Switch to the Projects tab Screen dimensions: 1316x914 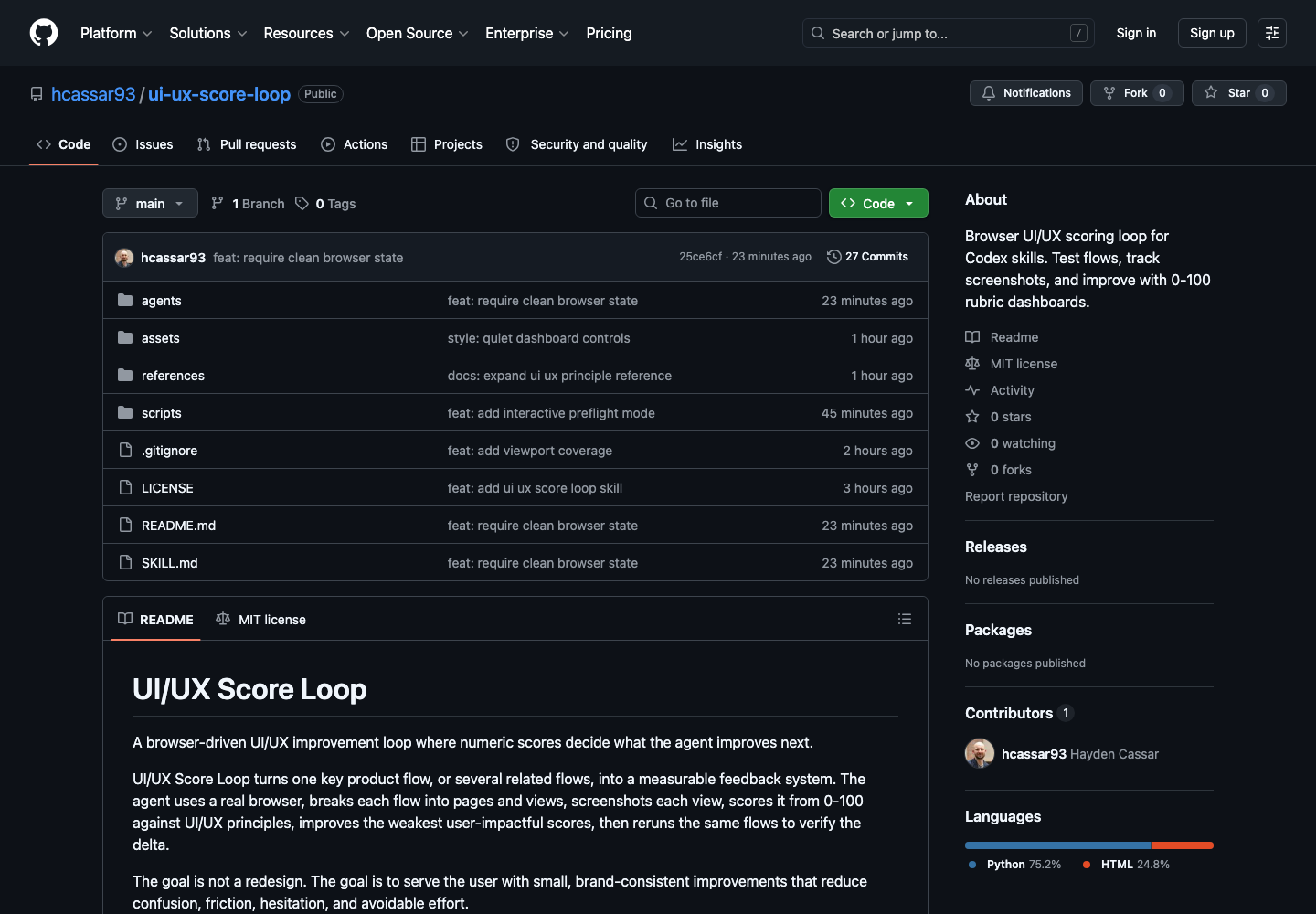tap(447, 144)
